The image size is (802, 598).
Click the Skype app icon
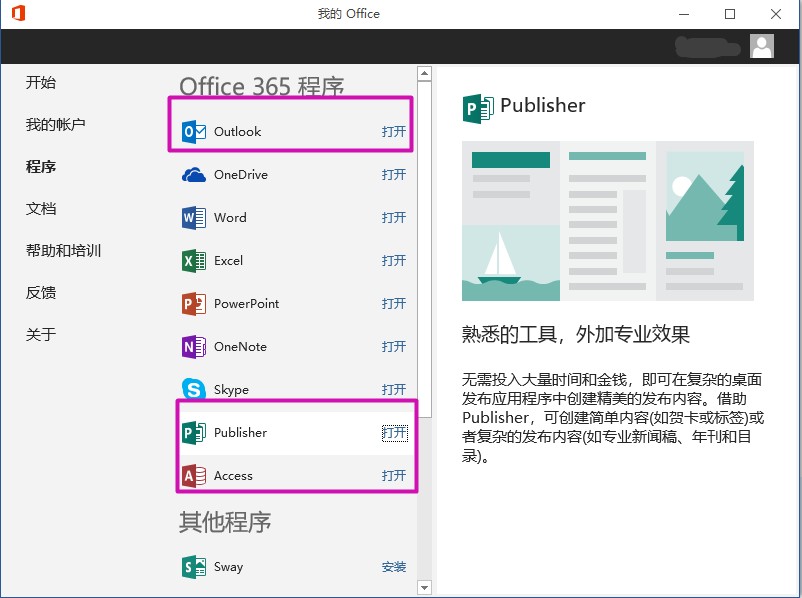coord(194,389)
